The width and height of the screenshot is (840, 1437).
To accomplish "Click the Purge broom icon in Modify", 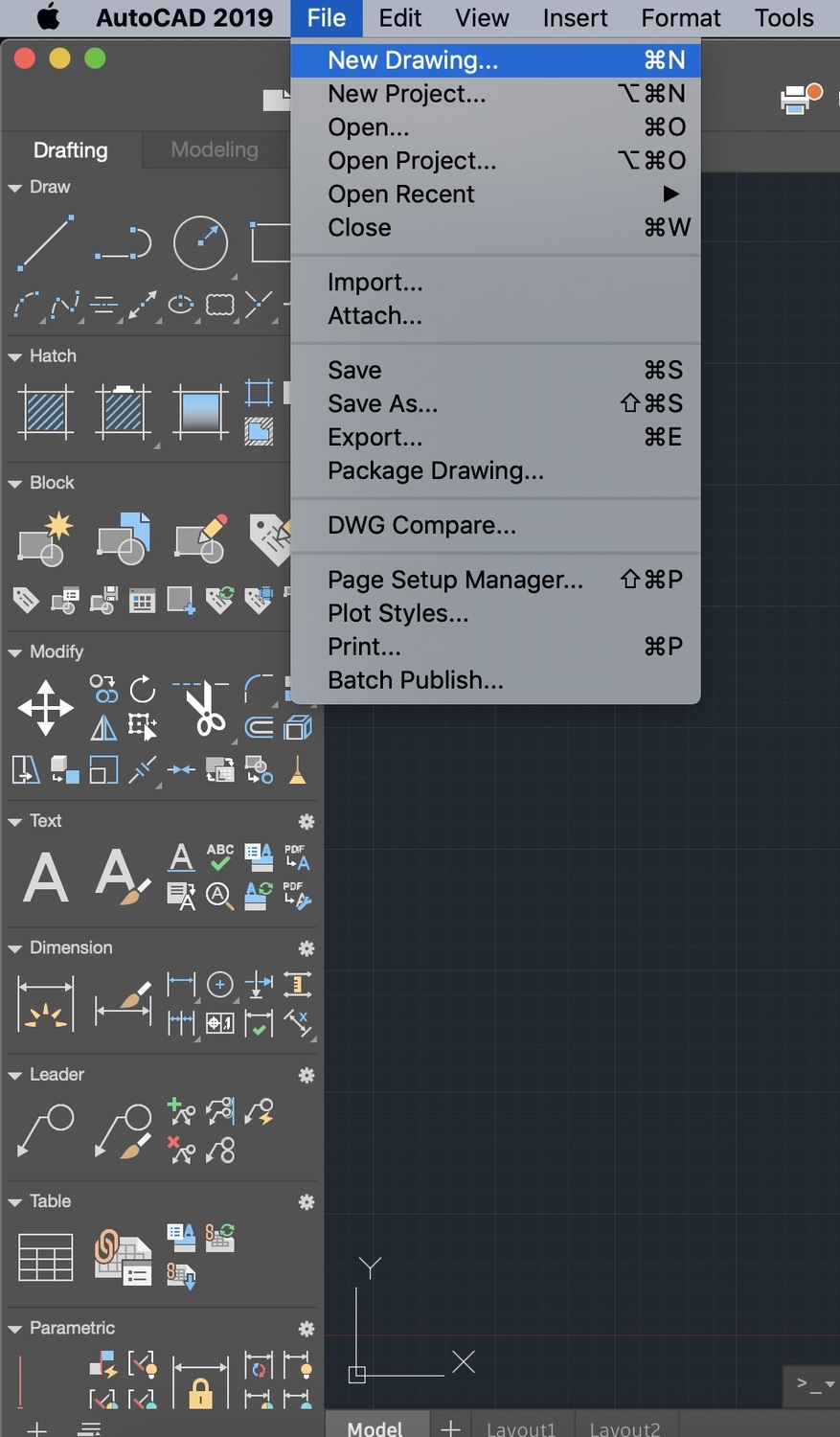I will 298,769.
